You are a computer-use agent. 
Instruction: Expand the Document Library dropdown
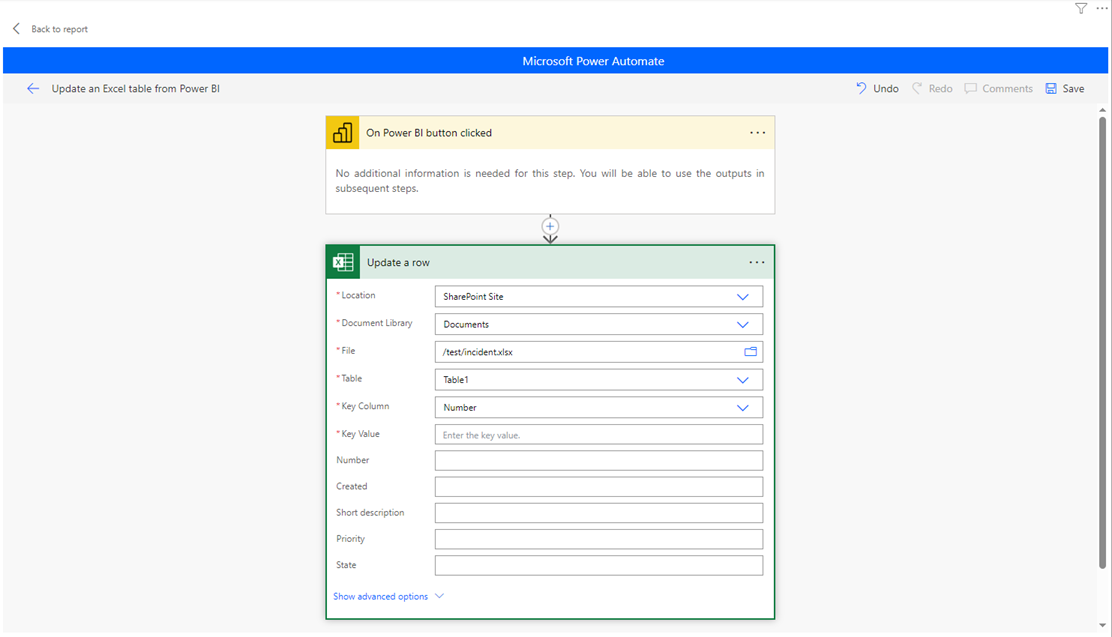pos(743,324)
